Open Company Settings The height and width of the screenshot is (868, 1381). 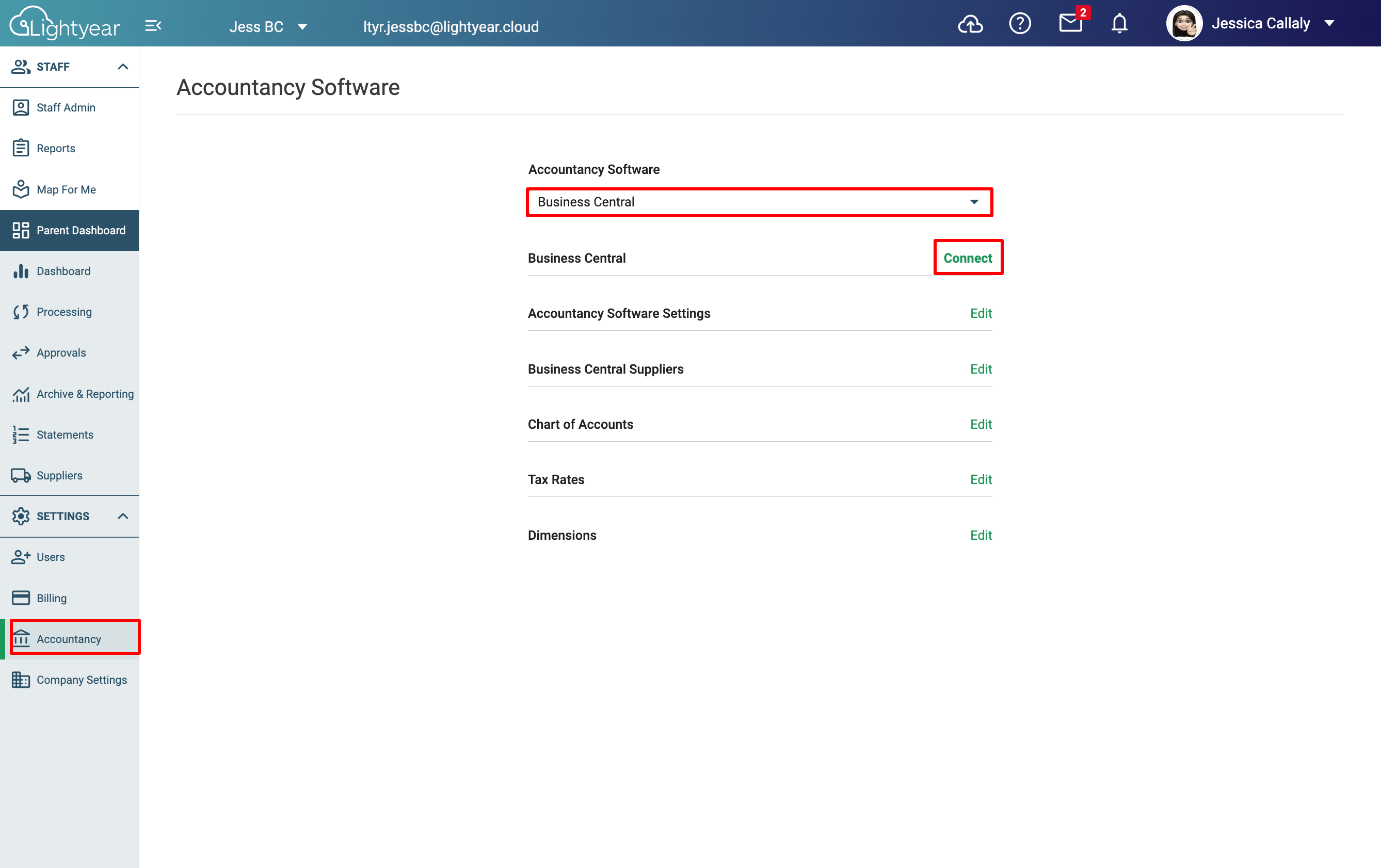69,679
